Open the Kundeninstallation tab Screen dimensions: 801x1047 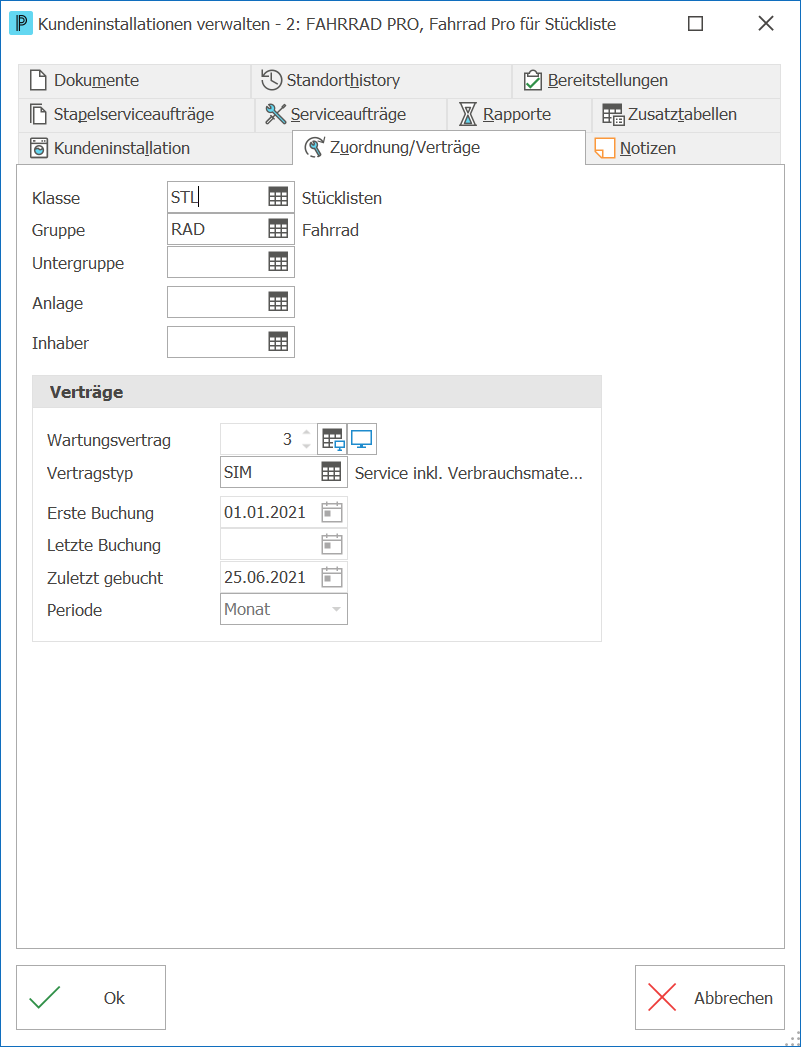155,148
